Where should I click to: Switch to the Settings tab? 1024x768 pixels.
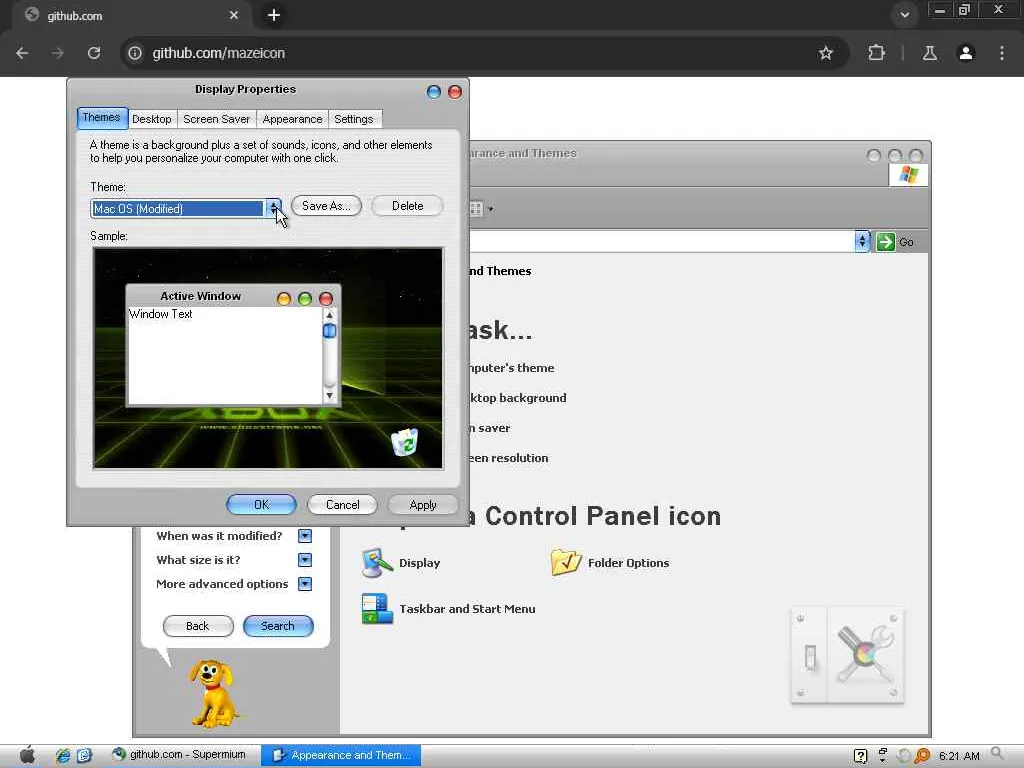click(354, 120)
